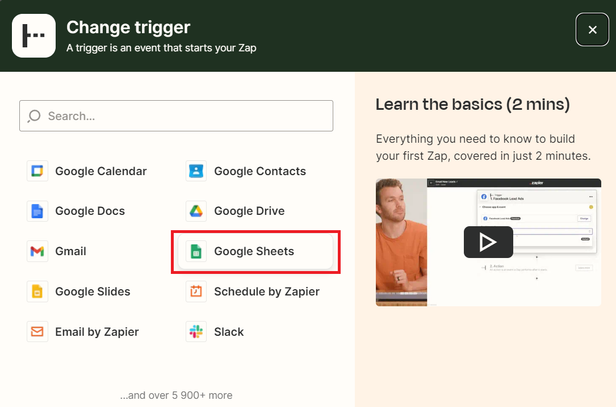The height and width of the screenshot is (407, 616).
Task: Select the Google Sheets label
Action: pyautogui.click(x=254, y=251)
